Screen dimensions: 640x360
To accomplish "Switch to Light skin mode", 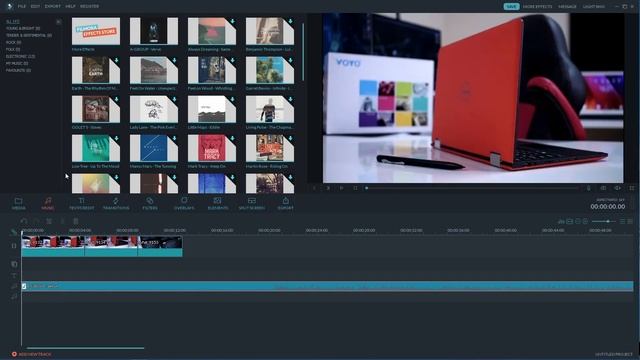I will coord(594,7).
